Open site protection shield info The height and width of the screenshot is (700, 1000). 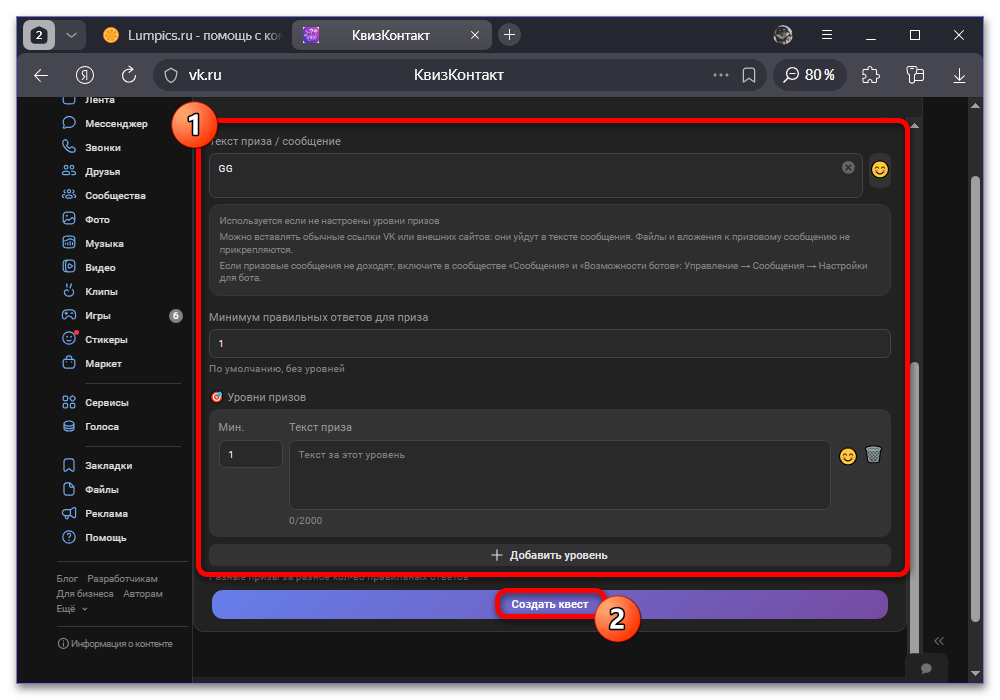click(x=171, y=75)
